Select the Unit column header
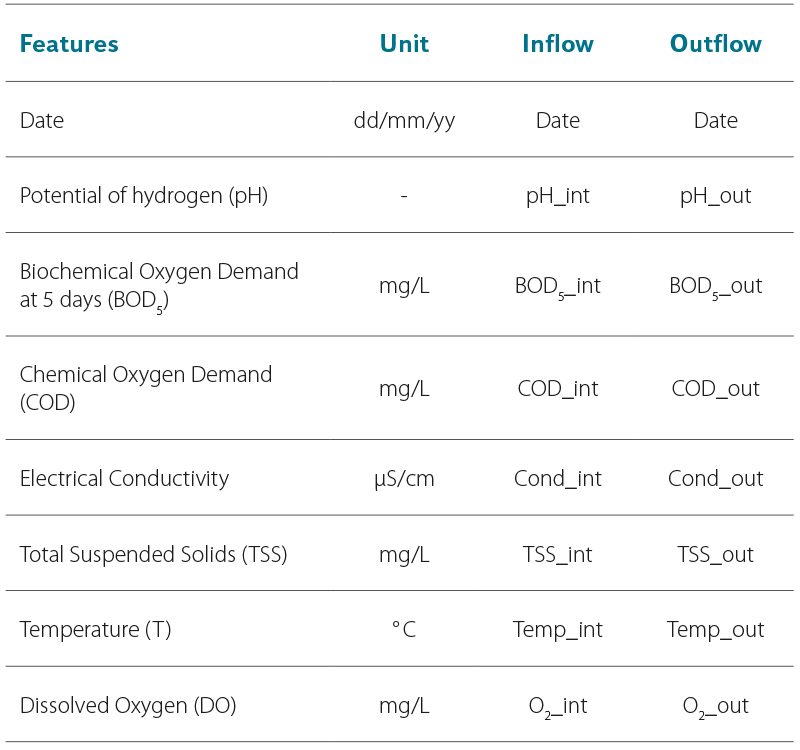The width and height of the screenshot is (800, 750). coord(404,44)
